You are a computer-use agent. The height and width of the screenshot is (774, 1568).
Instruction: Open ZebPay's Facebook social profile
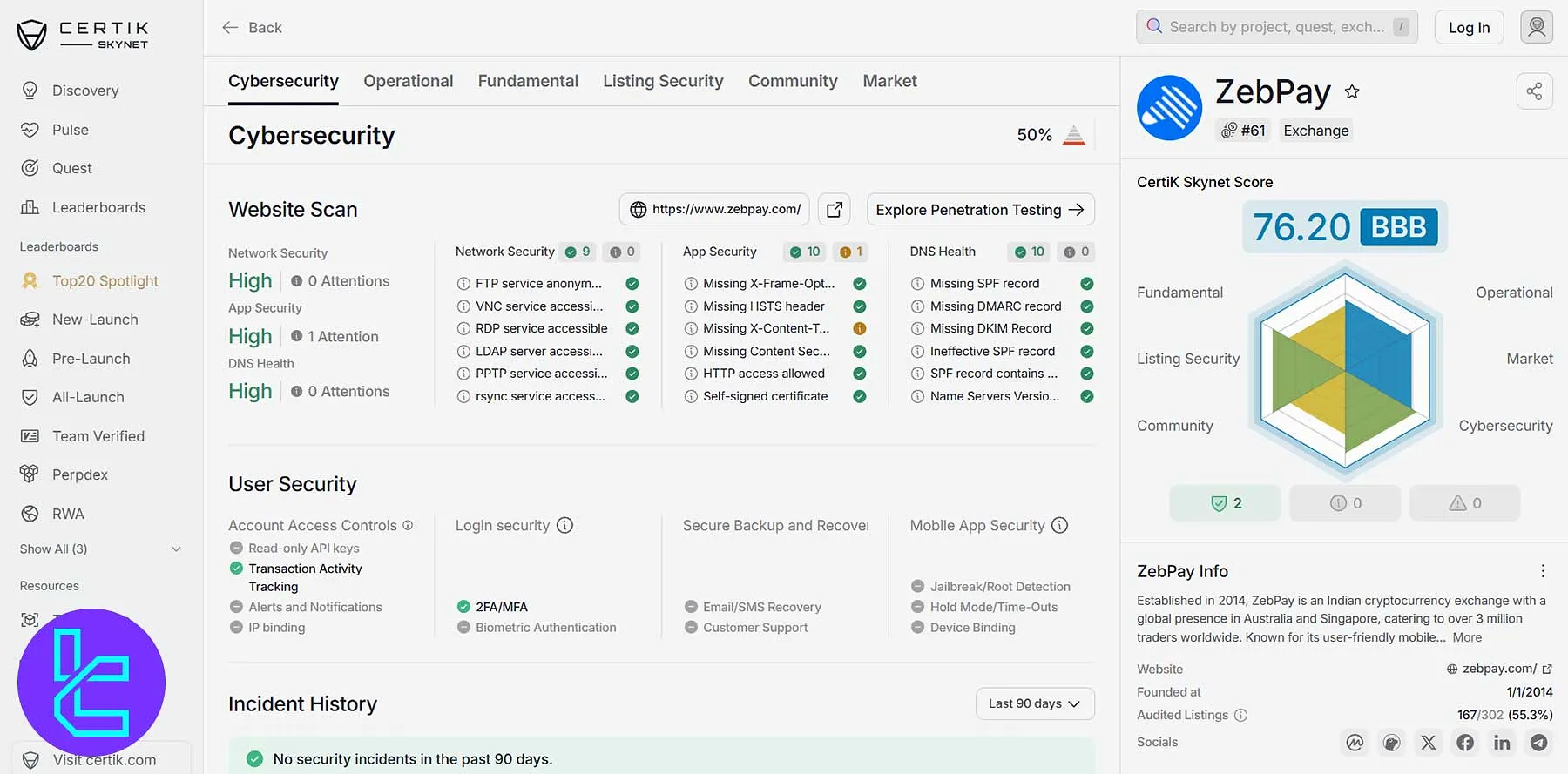pos(1466,743)
